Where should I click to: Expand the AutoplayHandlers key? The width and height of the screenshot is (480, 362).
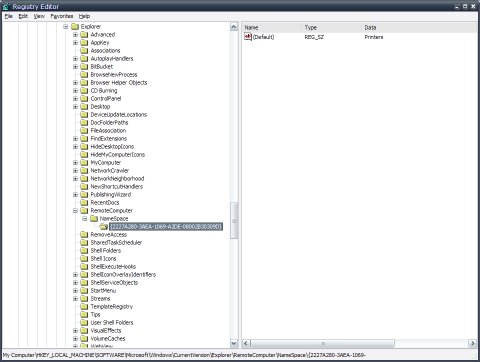pyautogui.click(x=75, y=59)
